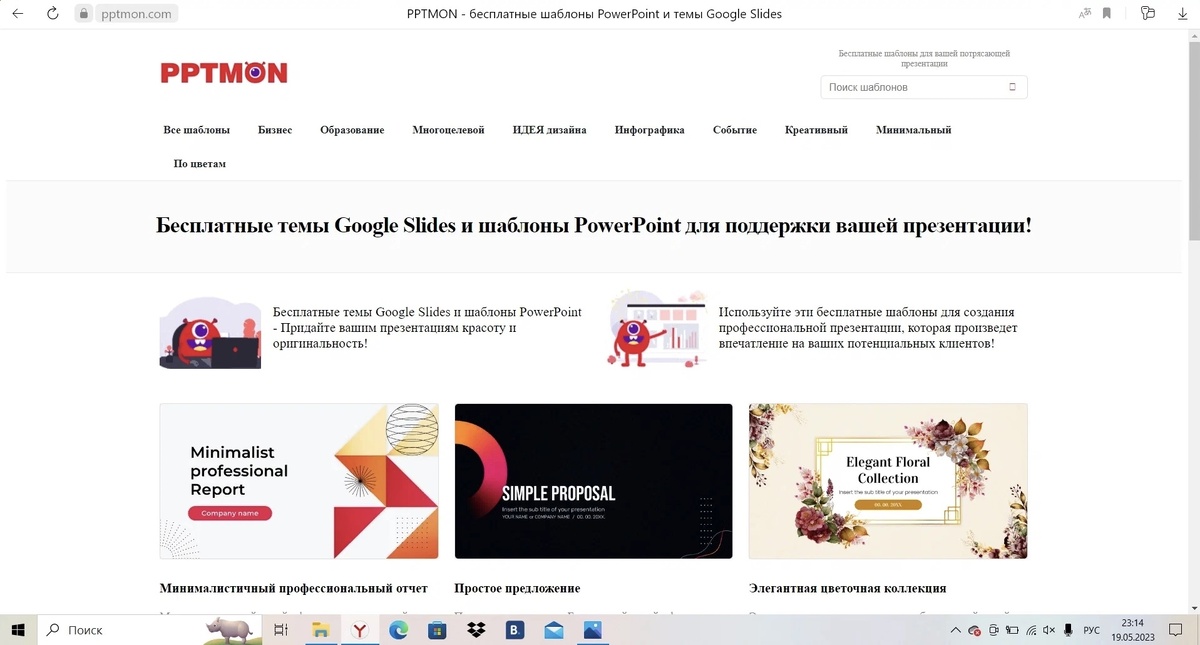Image resolution: width=1200 pixels, height=645 pixels.
Task: Open Task View in the taskbar
Action: [281, 630]
